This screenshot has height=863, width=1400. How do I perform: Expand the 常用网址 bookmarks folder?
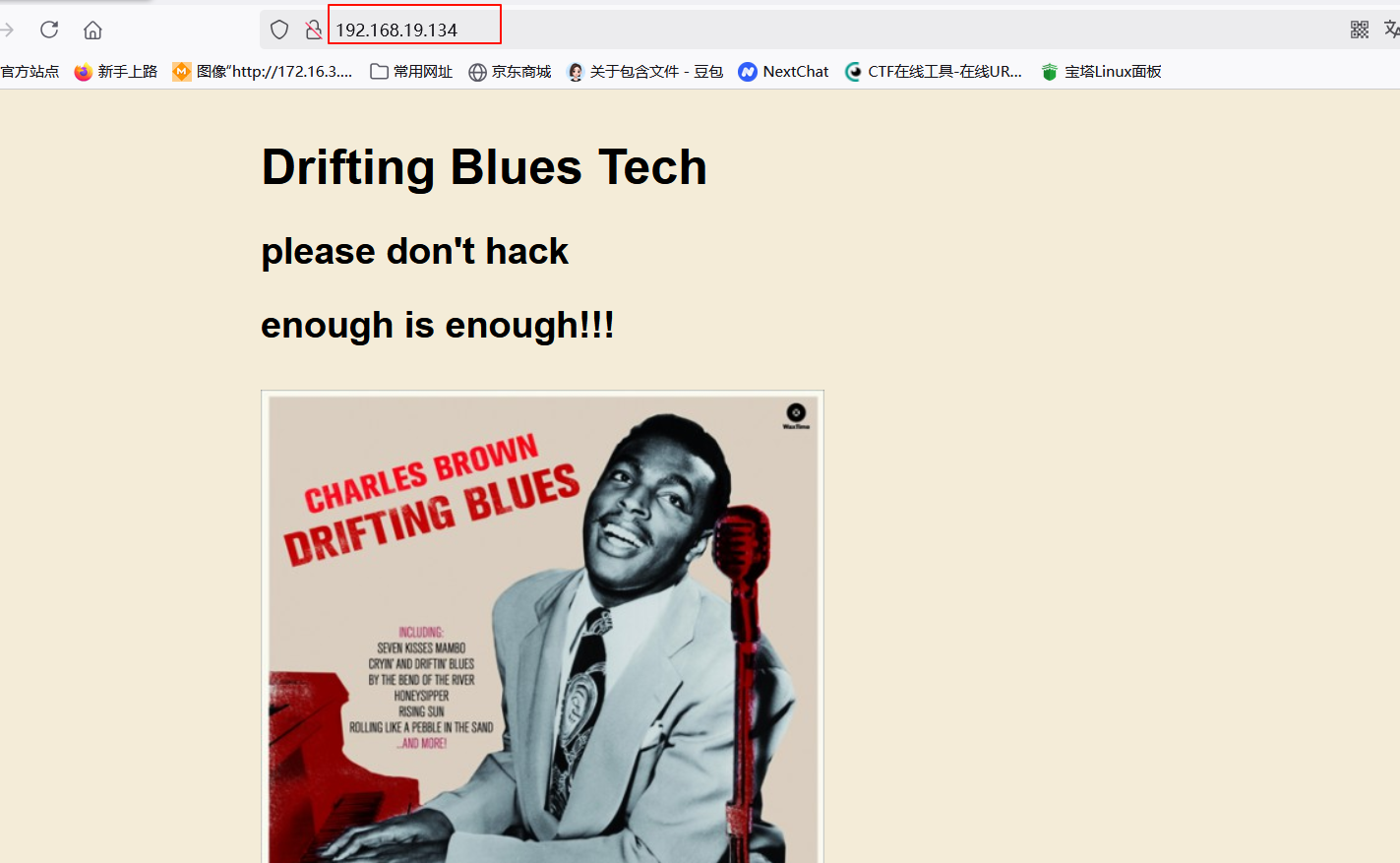pos(411,72)
